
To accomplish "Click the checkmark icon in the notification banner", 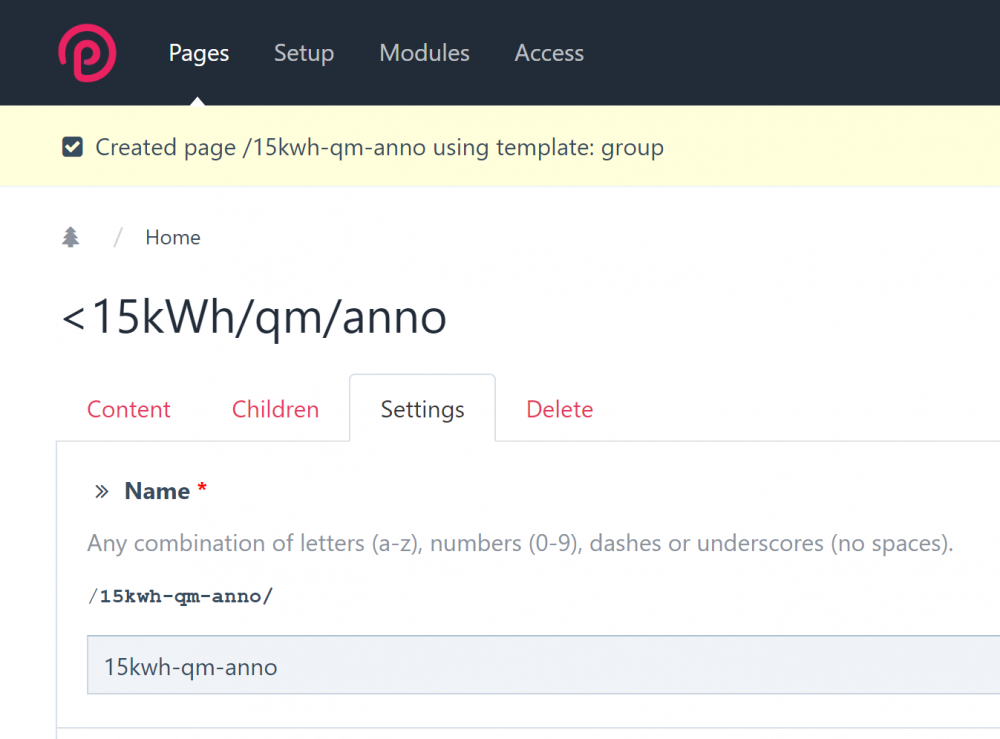I will coord(72,146).
